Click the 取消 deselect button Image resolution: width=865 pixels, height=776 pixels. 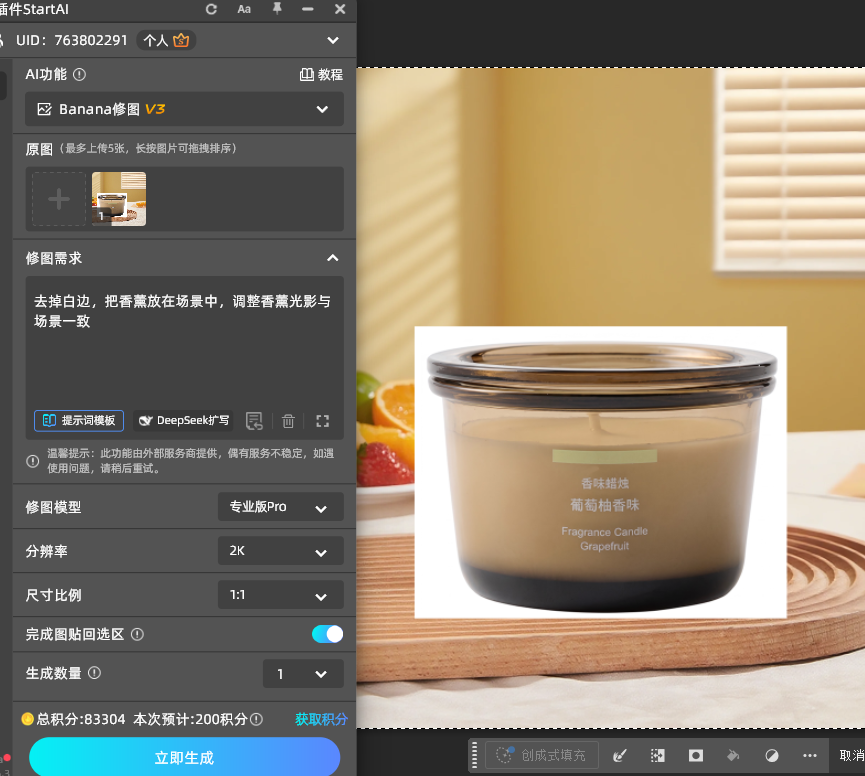[x=852, y=755]
